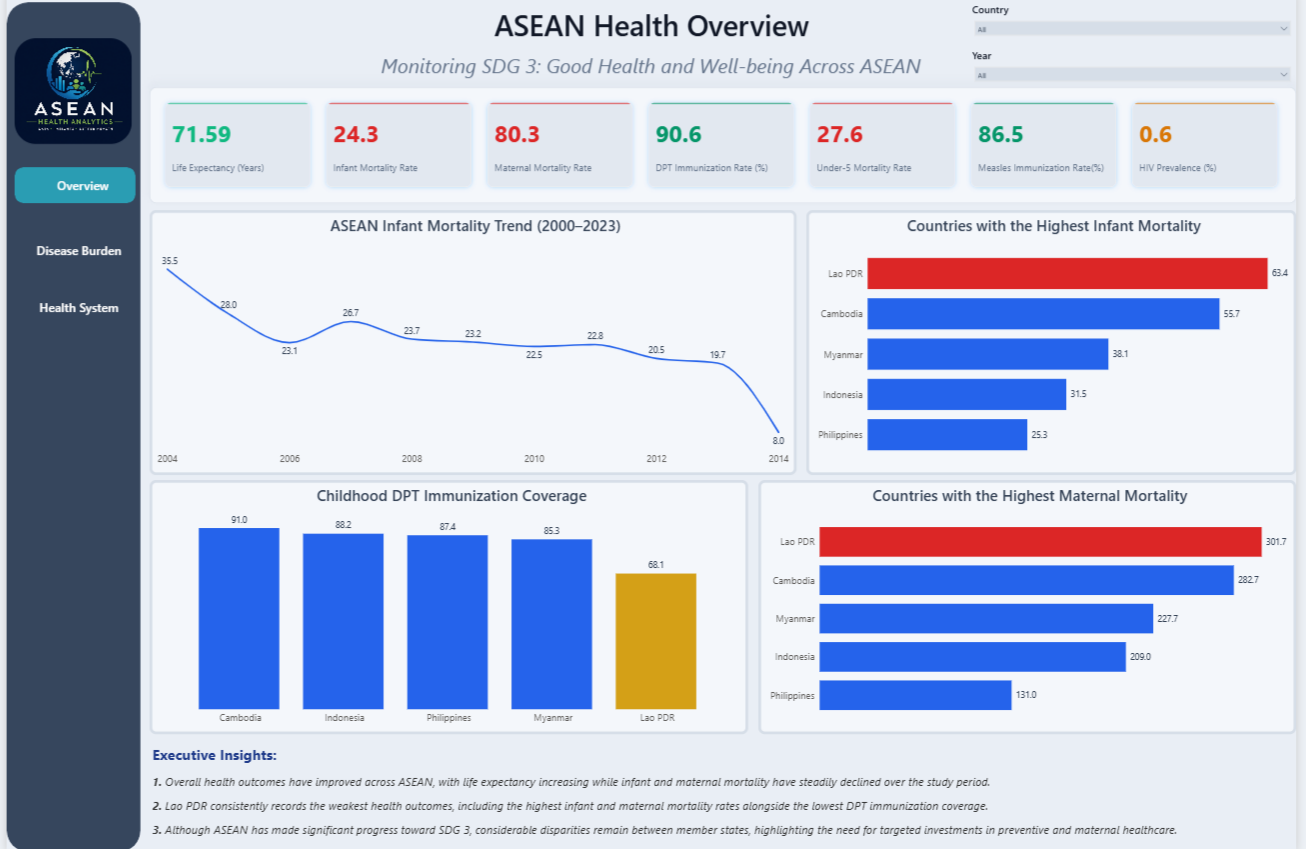Viewport: 1306px width, 849px height.
Task: Click the 68.1 label above Lao PDR column
Action: tap(656, 565)
